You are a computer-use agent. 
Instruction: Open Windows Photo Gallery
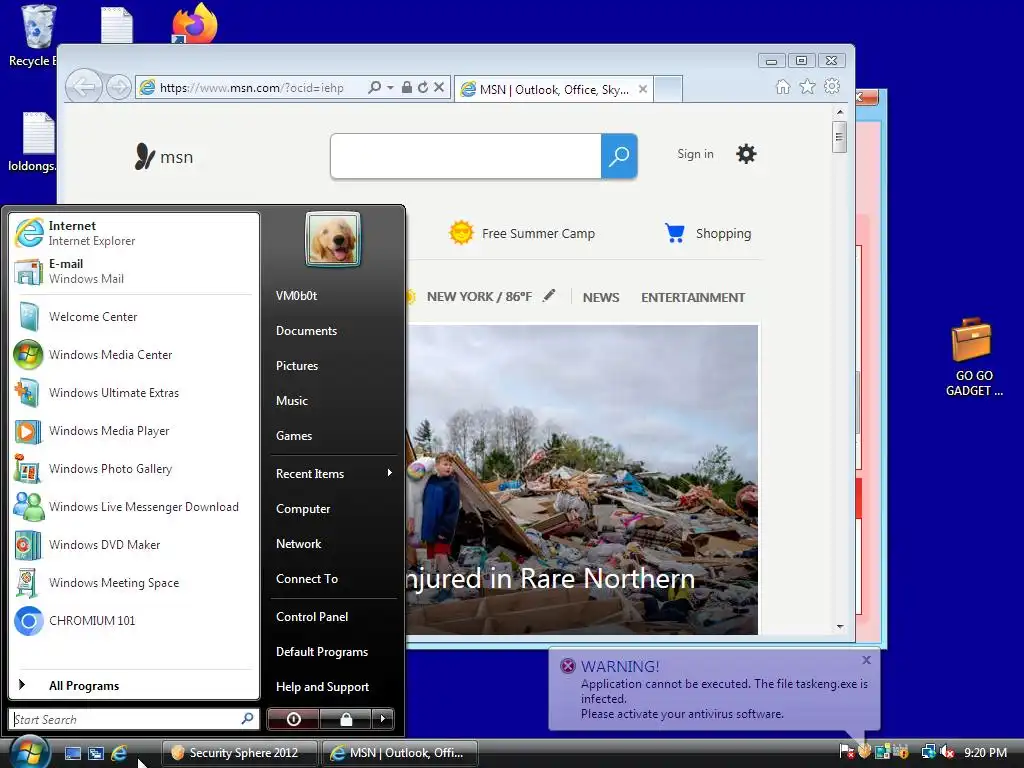[x=134, y=469]
